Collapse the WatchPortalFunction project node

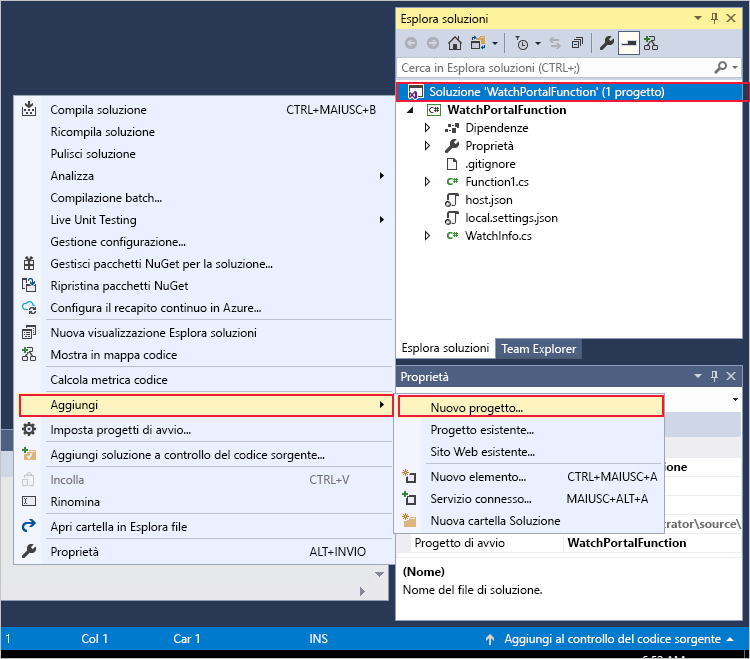tap(410, 110)
